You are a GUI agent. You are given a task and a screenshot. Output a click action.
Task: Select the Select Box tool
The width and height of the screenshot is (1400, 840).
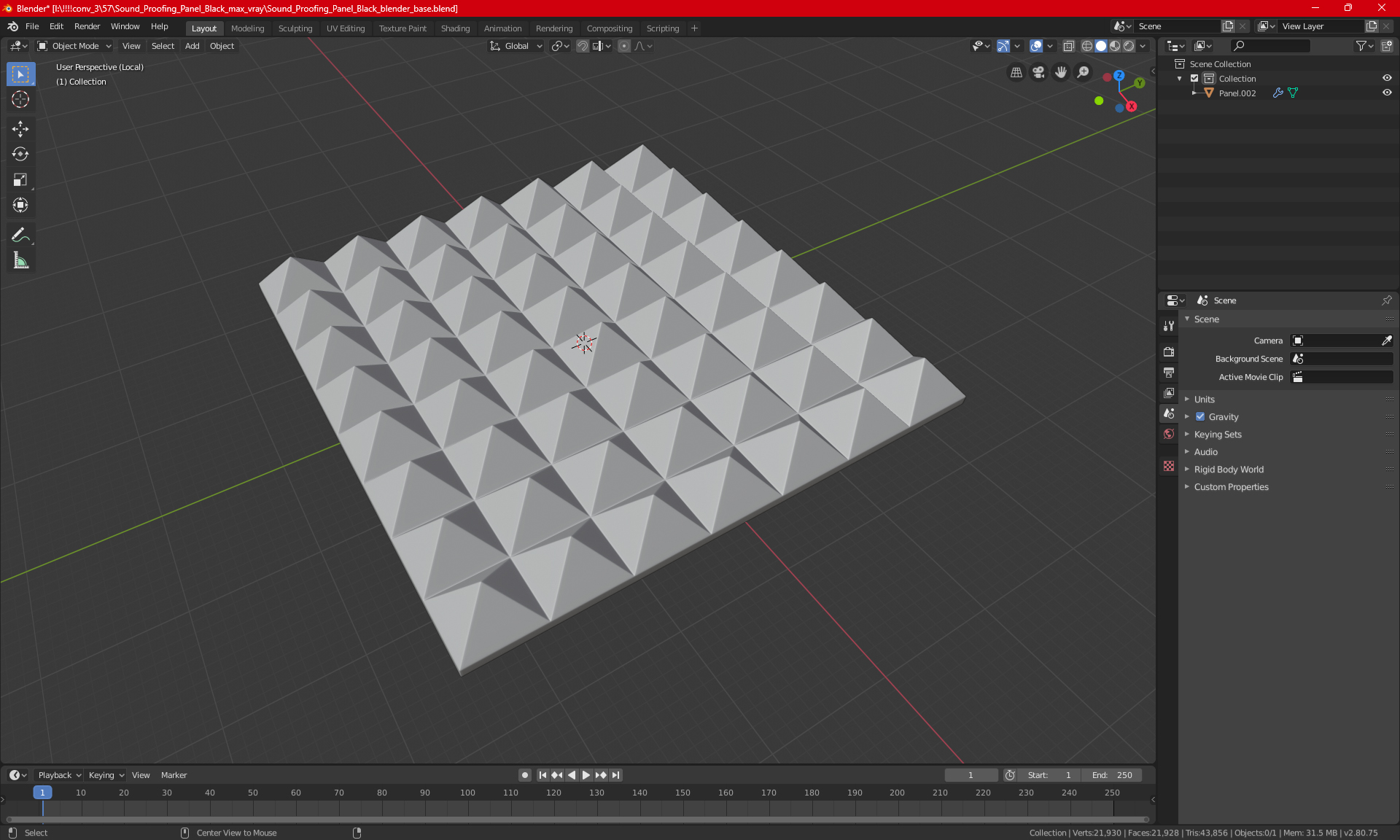pyautogui.click(x=20, y=74)
